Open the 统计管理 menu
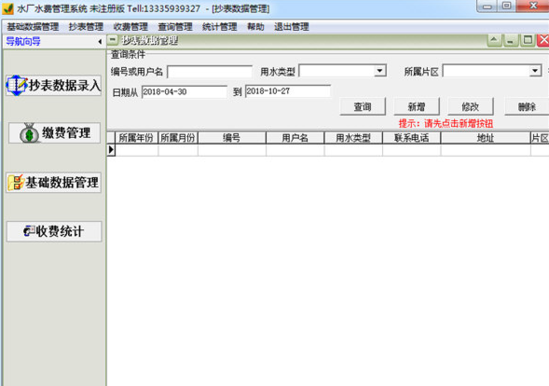549x386 pixels. coord(220,27)
